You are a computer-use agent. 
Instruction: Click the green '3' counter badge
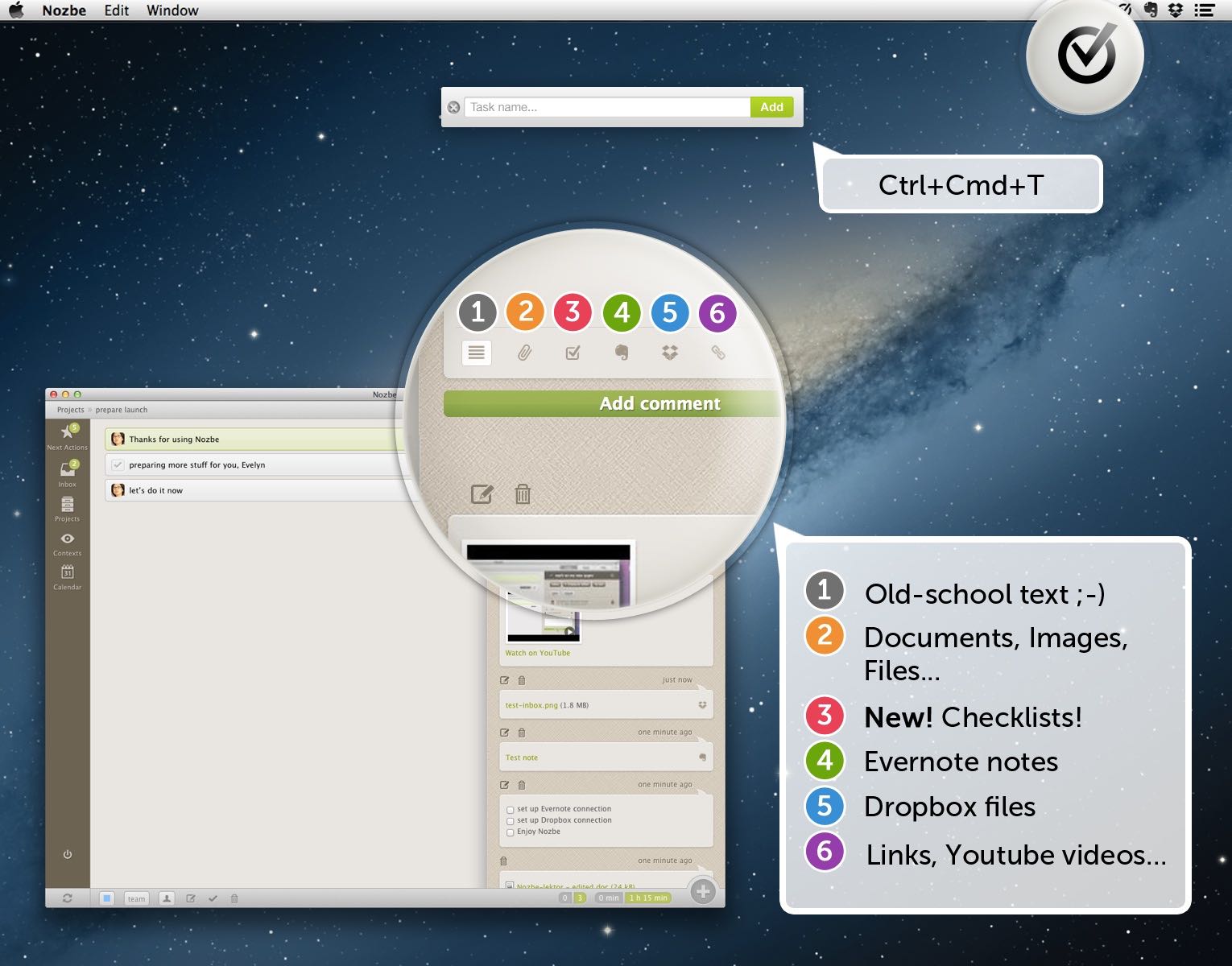click(580, 898)
